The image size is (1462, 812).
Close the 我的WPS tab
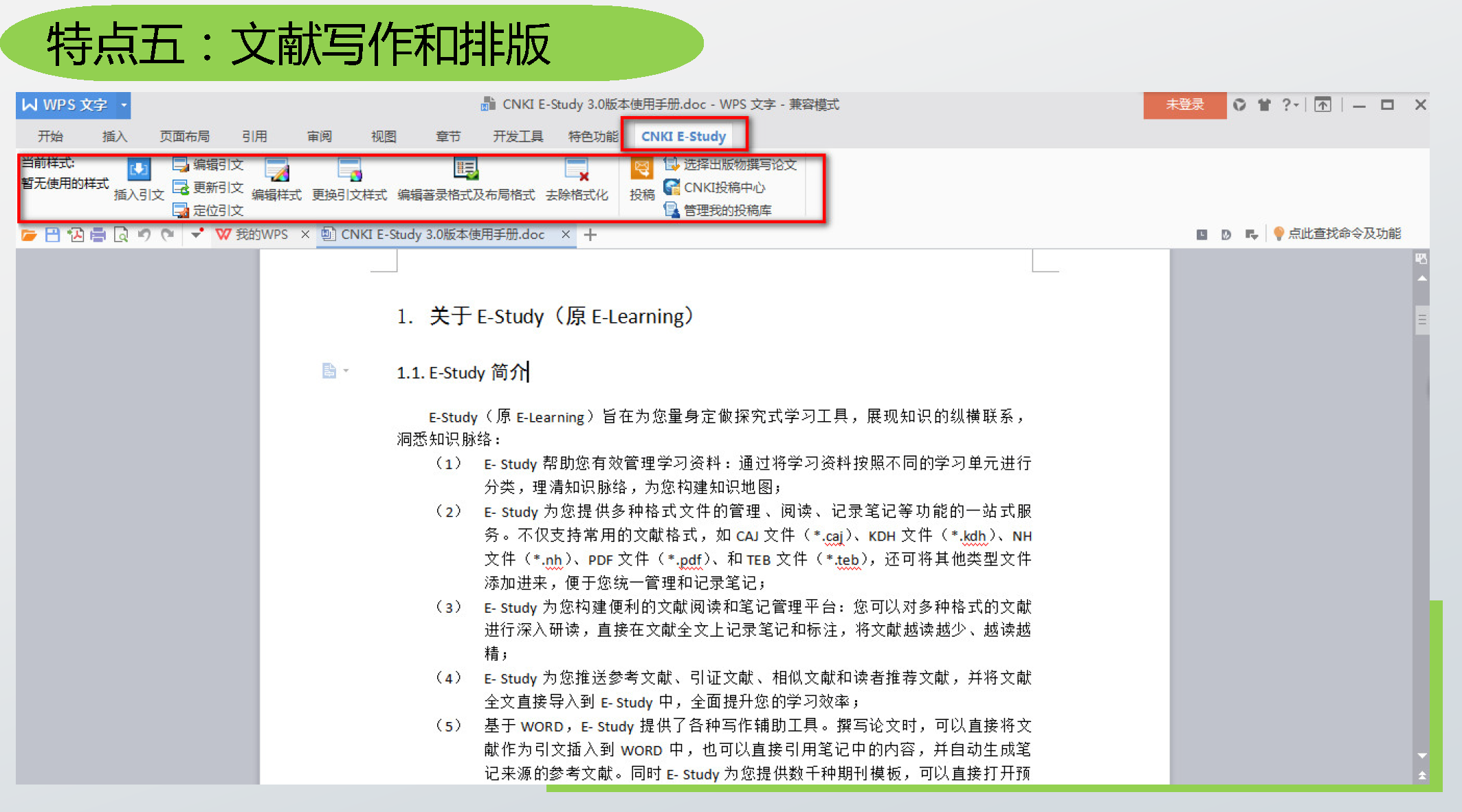click(304, 235)
